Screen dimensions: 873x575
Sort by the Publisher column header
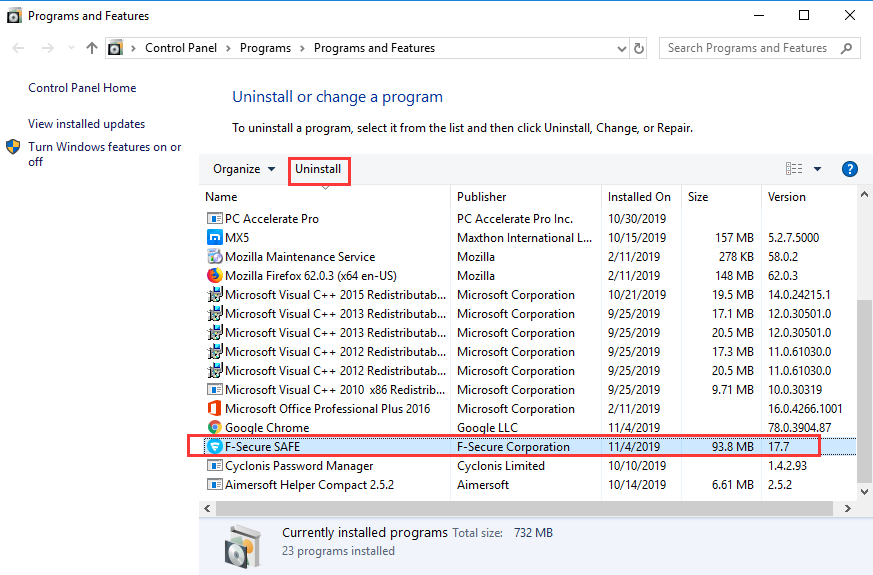[x=526, y=197]
